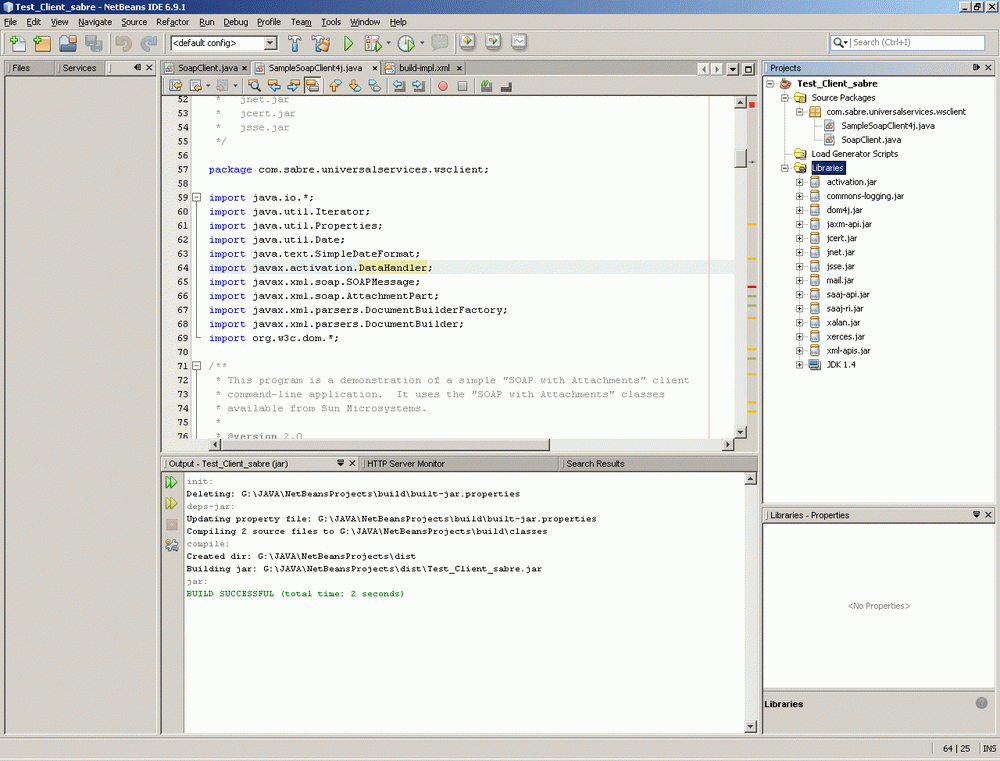Click the New Project toolbar icon
The width and height of the screenshot is (1000, 761).
pos(42,43)
